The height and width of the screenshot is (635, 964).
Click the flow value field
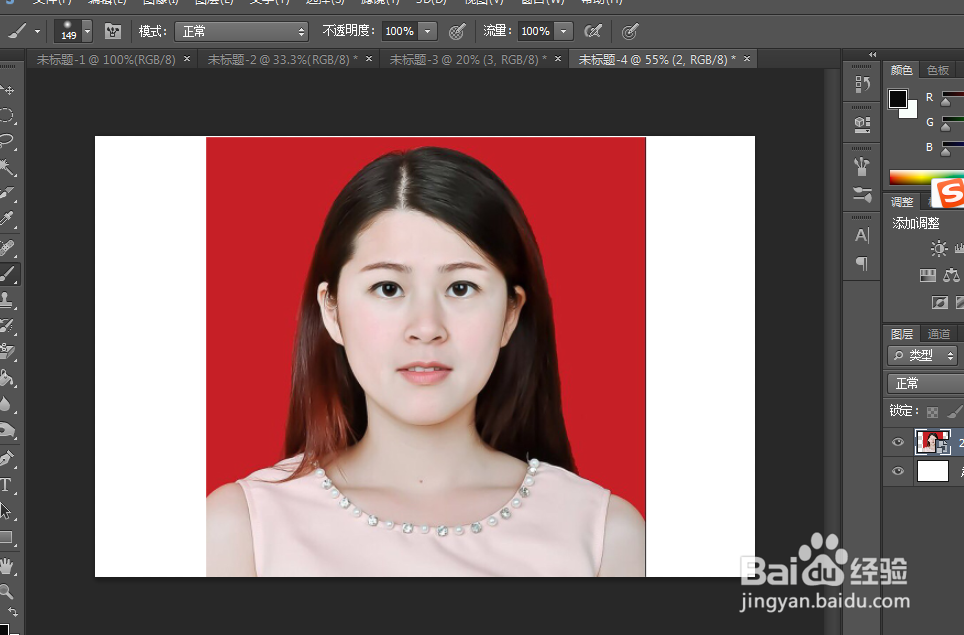click(535, 31)
